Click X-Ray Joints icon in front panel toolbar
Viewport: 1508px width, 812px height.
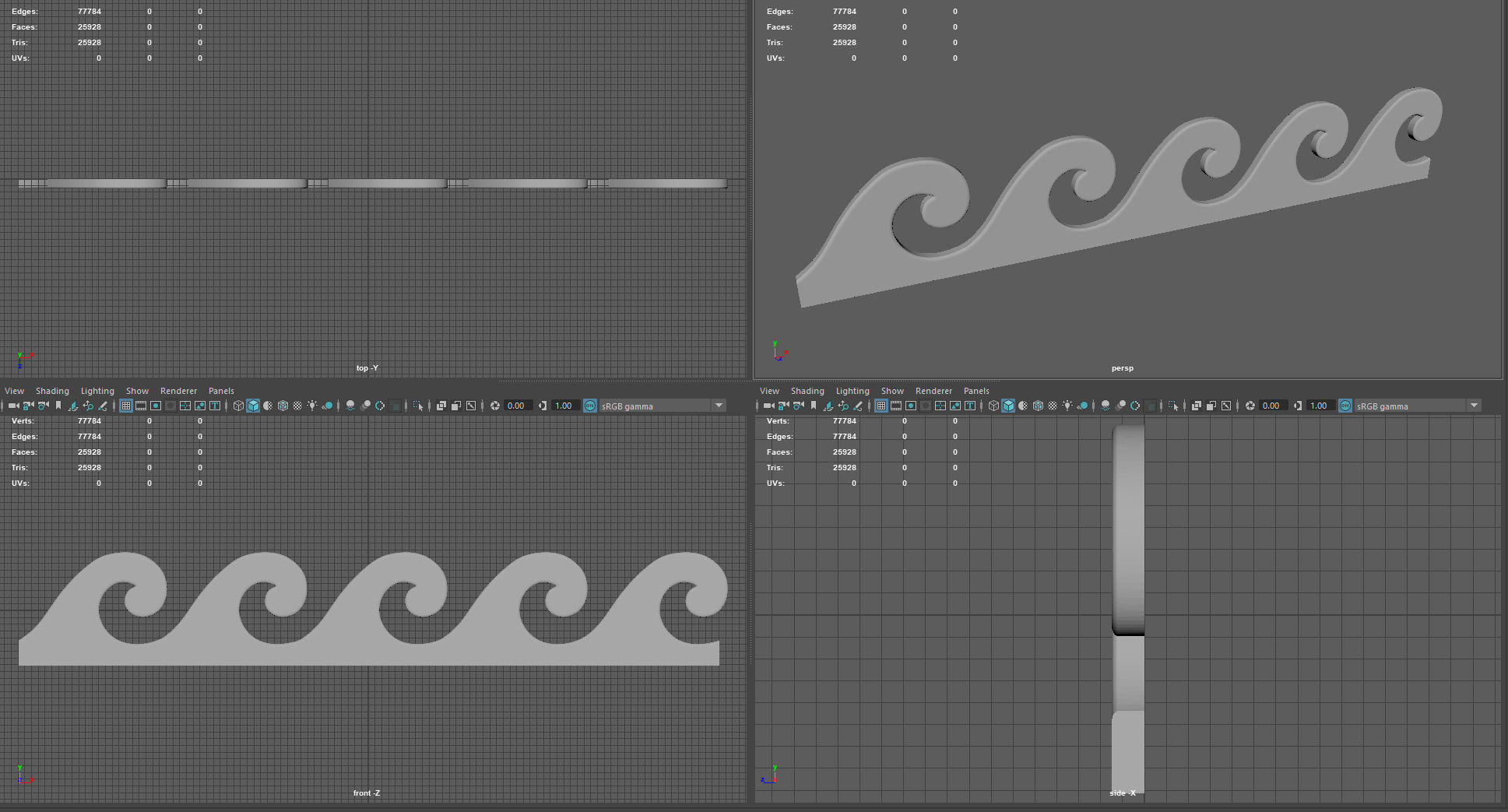(x=471, y=406)
